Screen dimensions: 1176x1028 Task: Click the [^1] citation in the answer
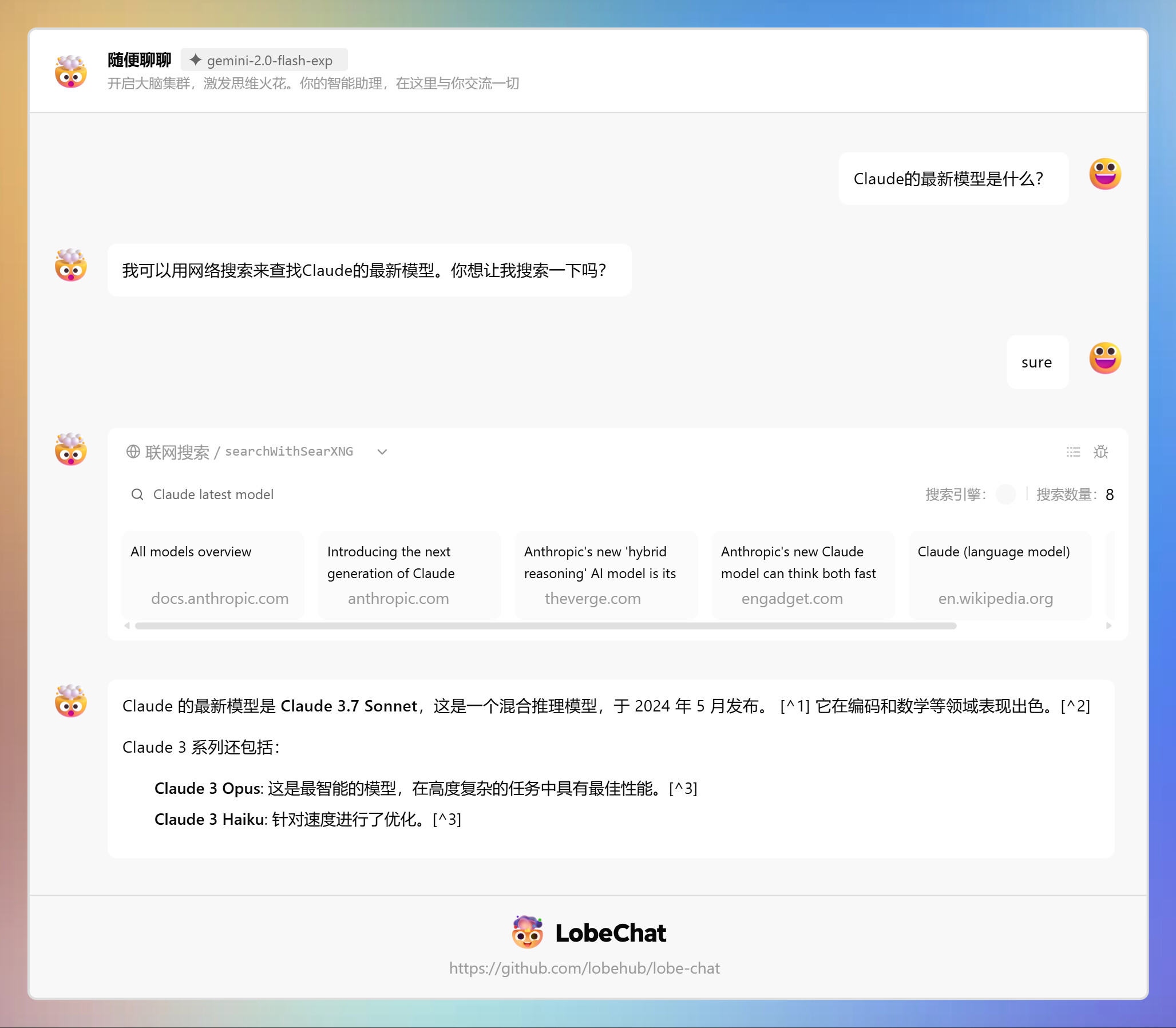[x=795, y=706]
